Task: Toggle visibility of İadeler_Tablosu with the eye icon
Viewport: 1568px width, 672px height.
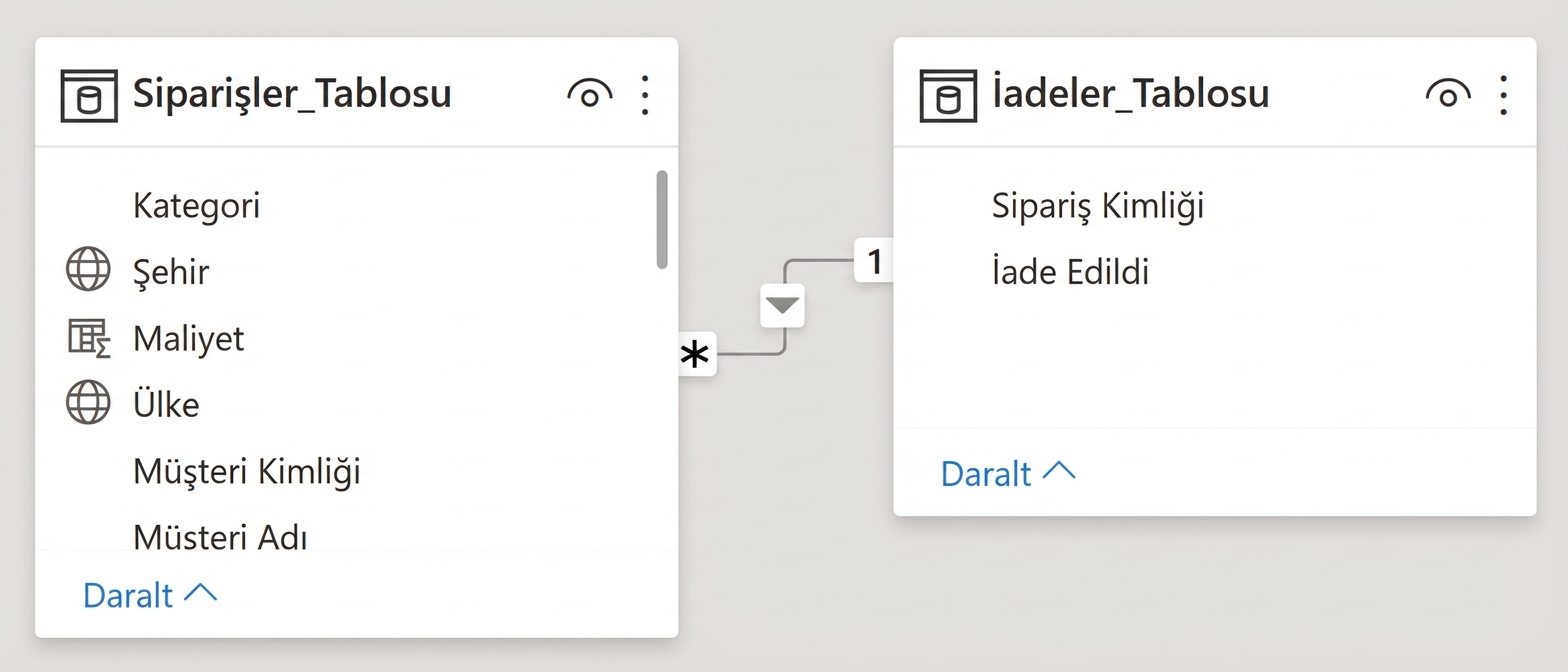Action: [1447, 93]
